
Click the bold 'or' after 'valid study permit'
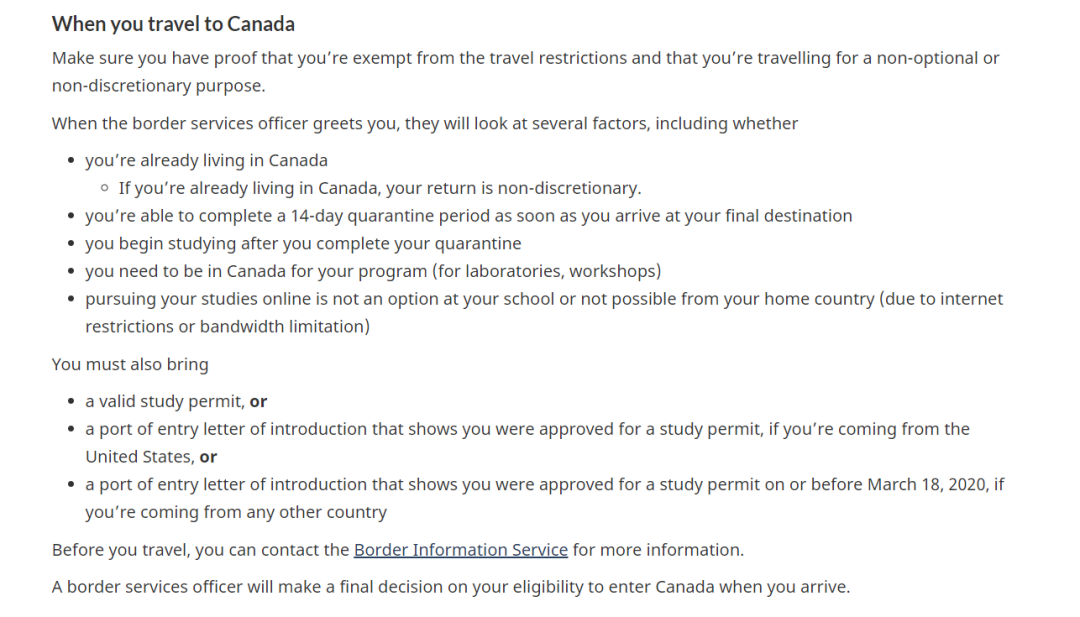pos(258,401)
